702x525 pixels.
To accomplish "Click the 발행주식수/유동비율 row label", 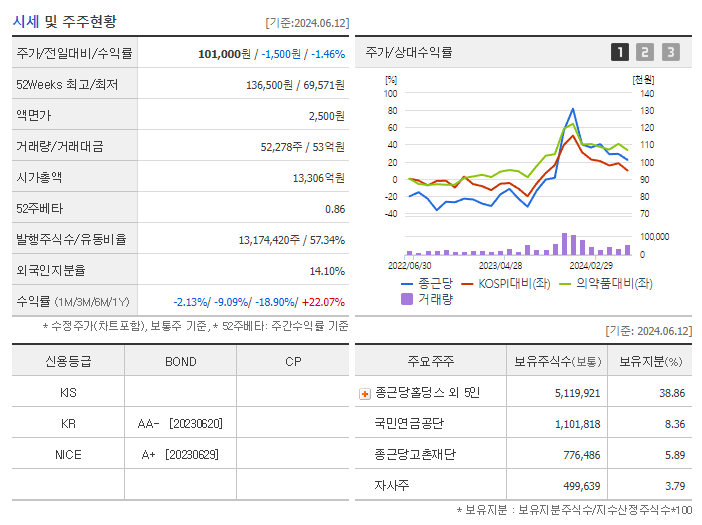I will (x=71, y=239).
